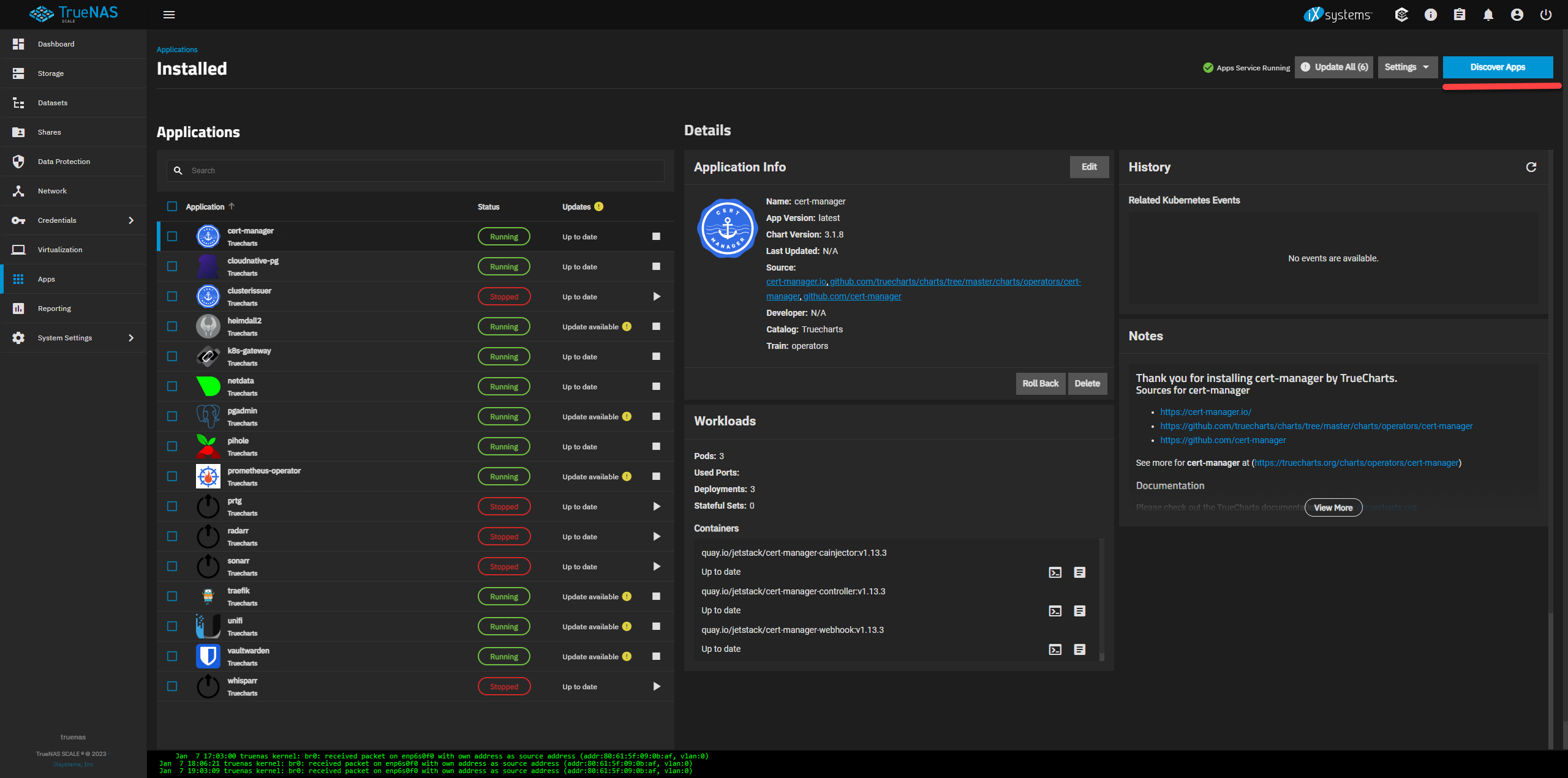Expand notes with View More

[1333, 507]
